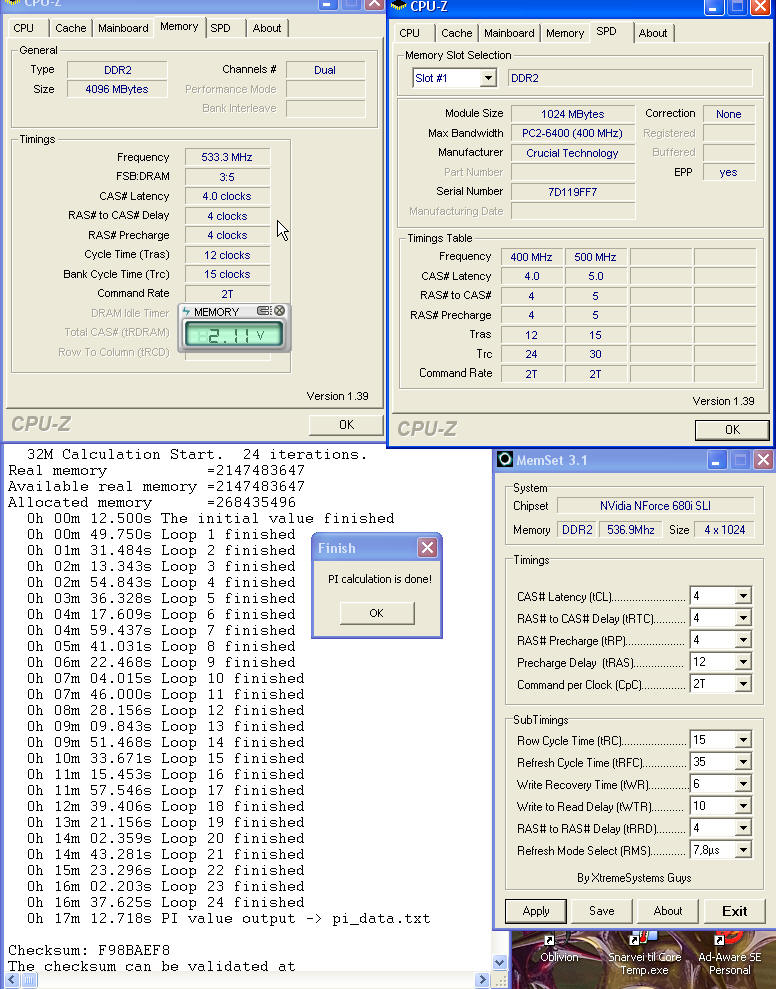Expand the Refresh Mode Select (RMS) dropdown
The height and width of the screenshot is (989, 776).
(743, 850)
